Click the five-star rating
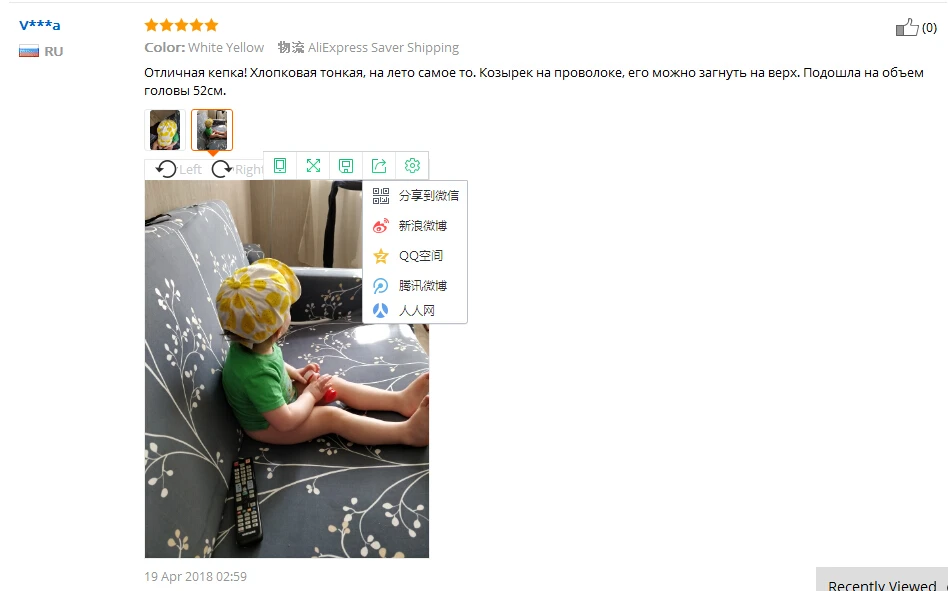 coord(181,25)
